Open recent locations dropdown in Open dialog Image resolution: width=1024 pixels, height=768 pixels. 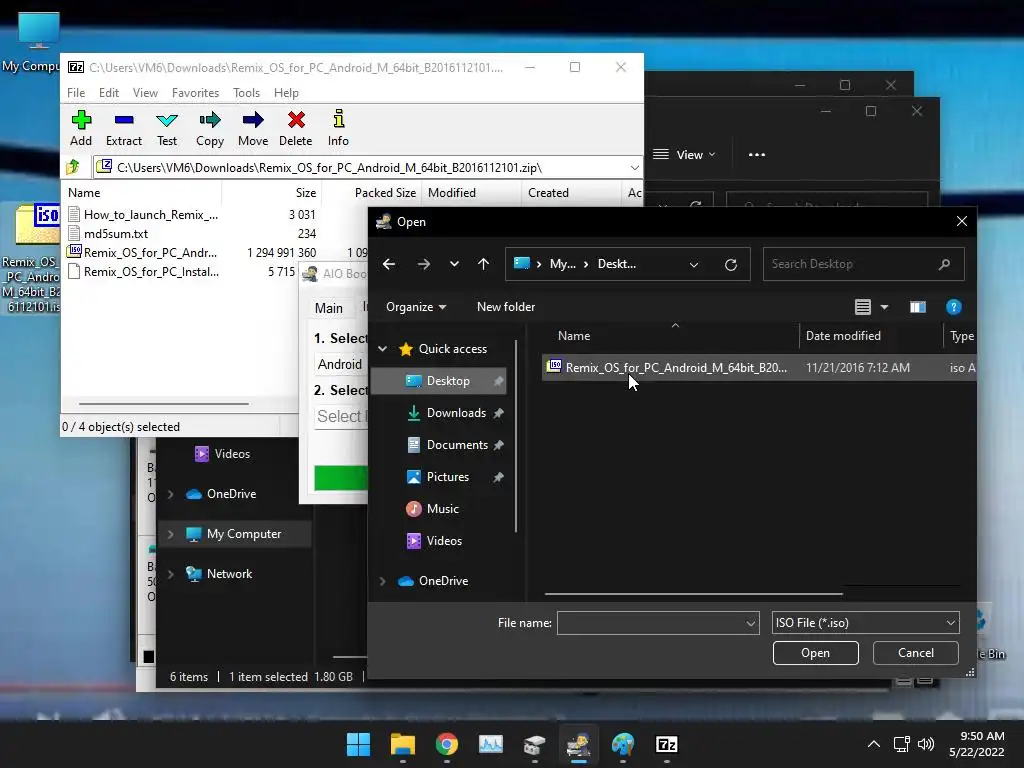pyautogui.click(x=454, y=264)
